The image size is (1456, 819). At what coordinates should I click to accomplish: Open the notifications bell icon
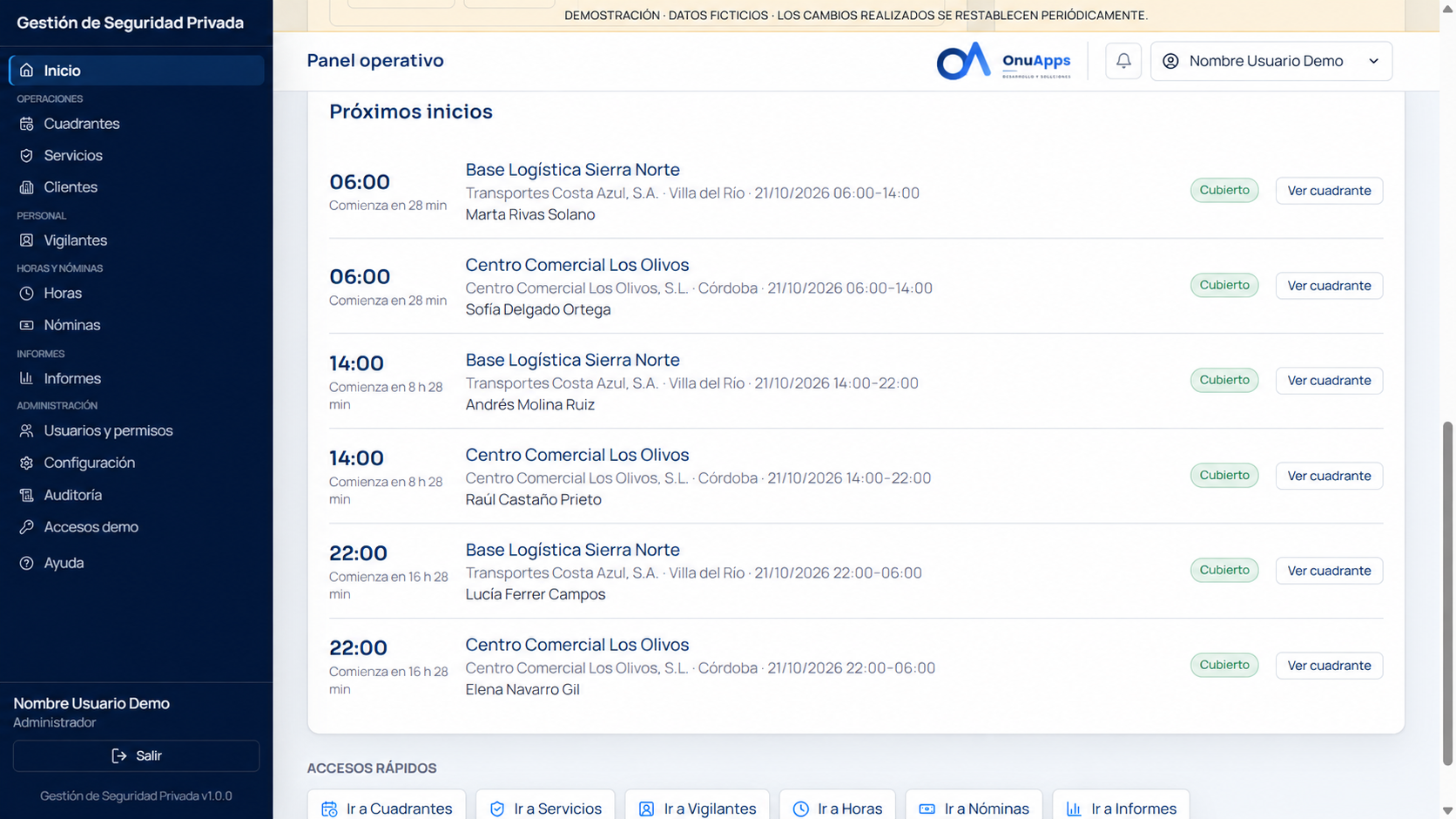tap(1123, 61)
